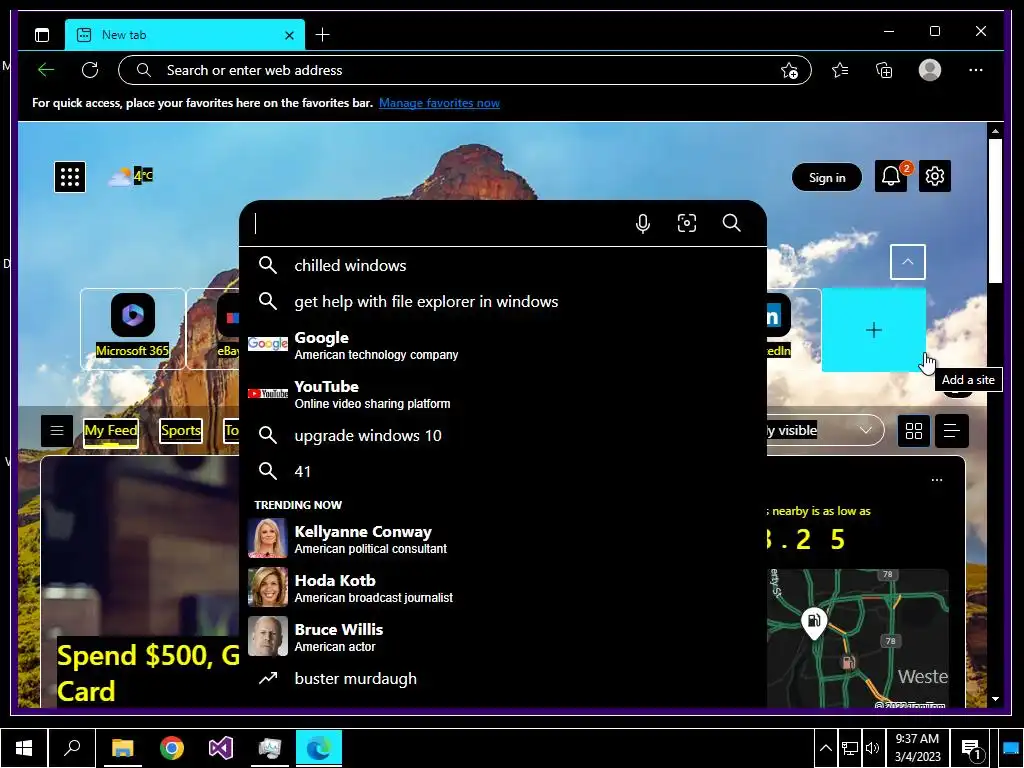The height and width of the screenshot is (768, 1024).
Task: Click the page vertical scrollbar
Action: (995, 210)
